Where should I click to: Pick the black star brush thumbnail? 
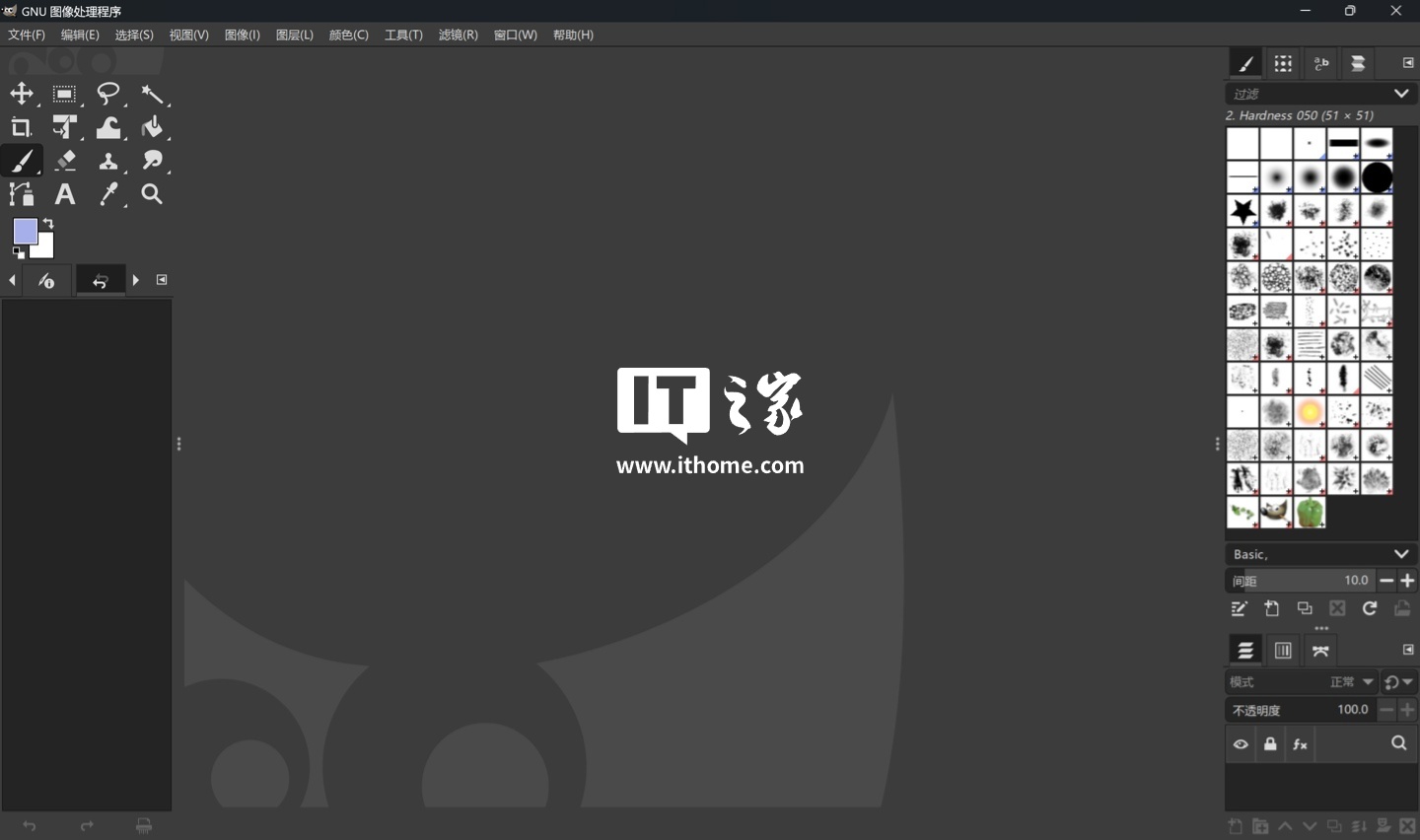[x=1242, y=210]
